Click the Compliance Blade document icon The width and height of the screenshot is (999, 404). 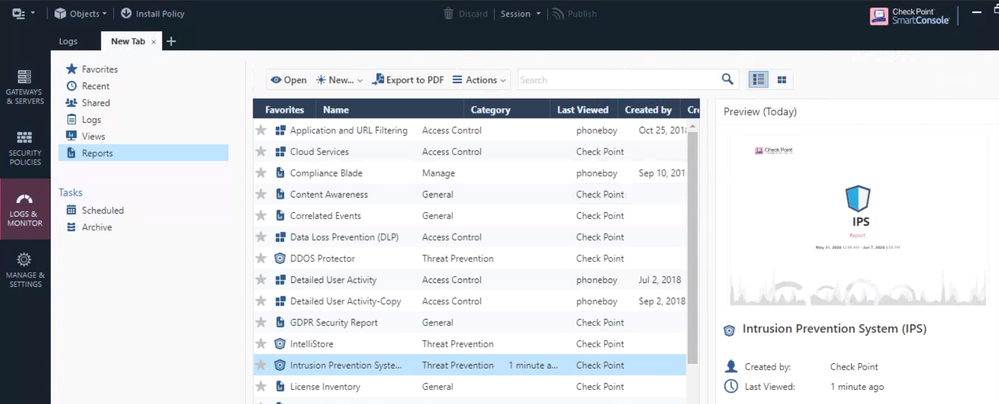point(279,173)
